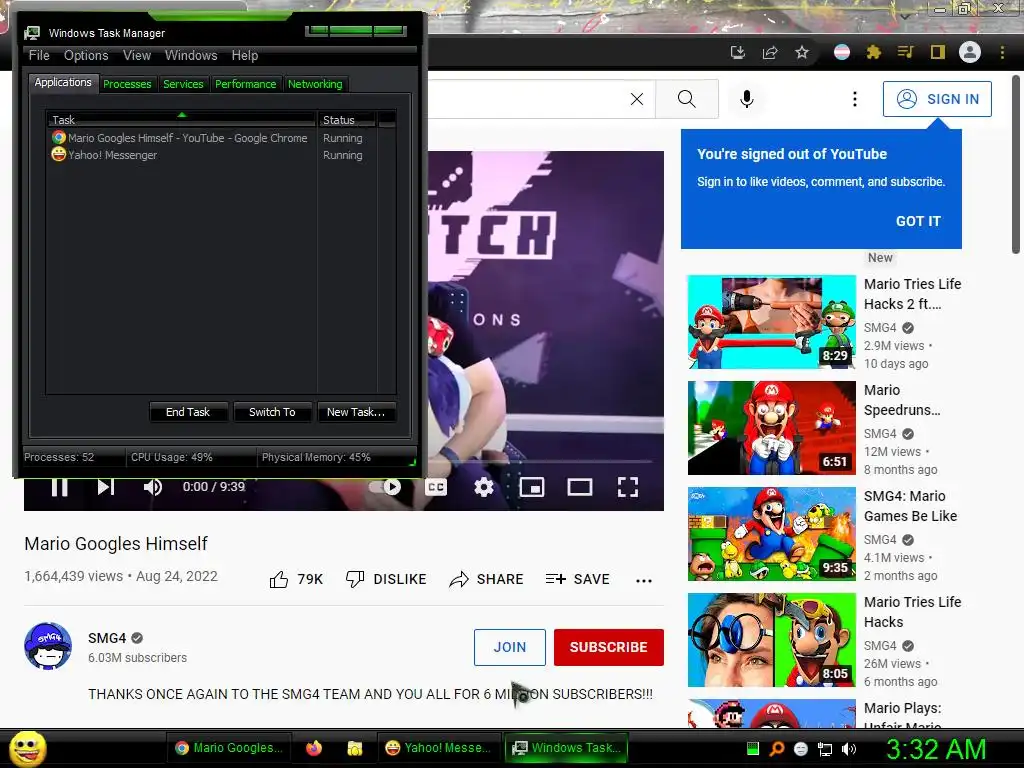Mute the video volume speaker icon
Viewport: 1024px width, 768px height.
[x=153, y=487]
